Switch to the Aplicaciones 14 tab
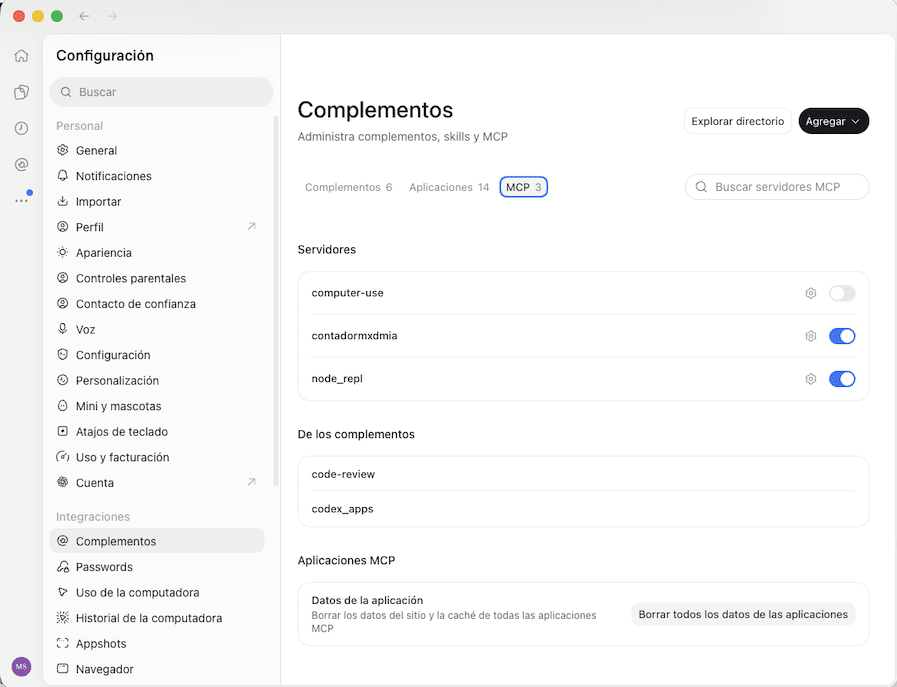 coord(449,187)
